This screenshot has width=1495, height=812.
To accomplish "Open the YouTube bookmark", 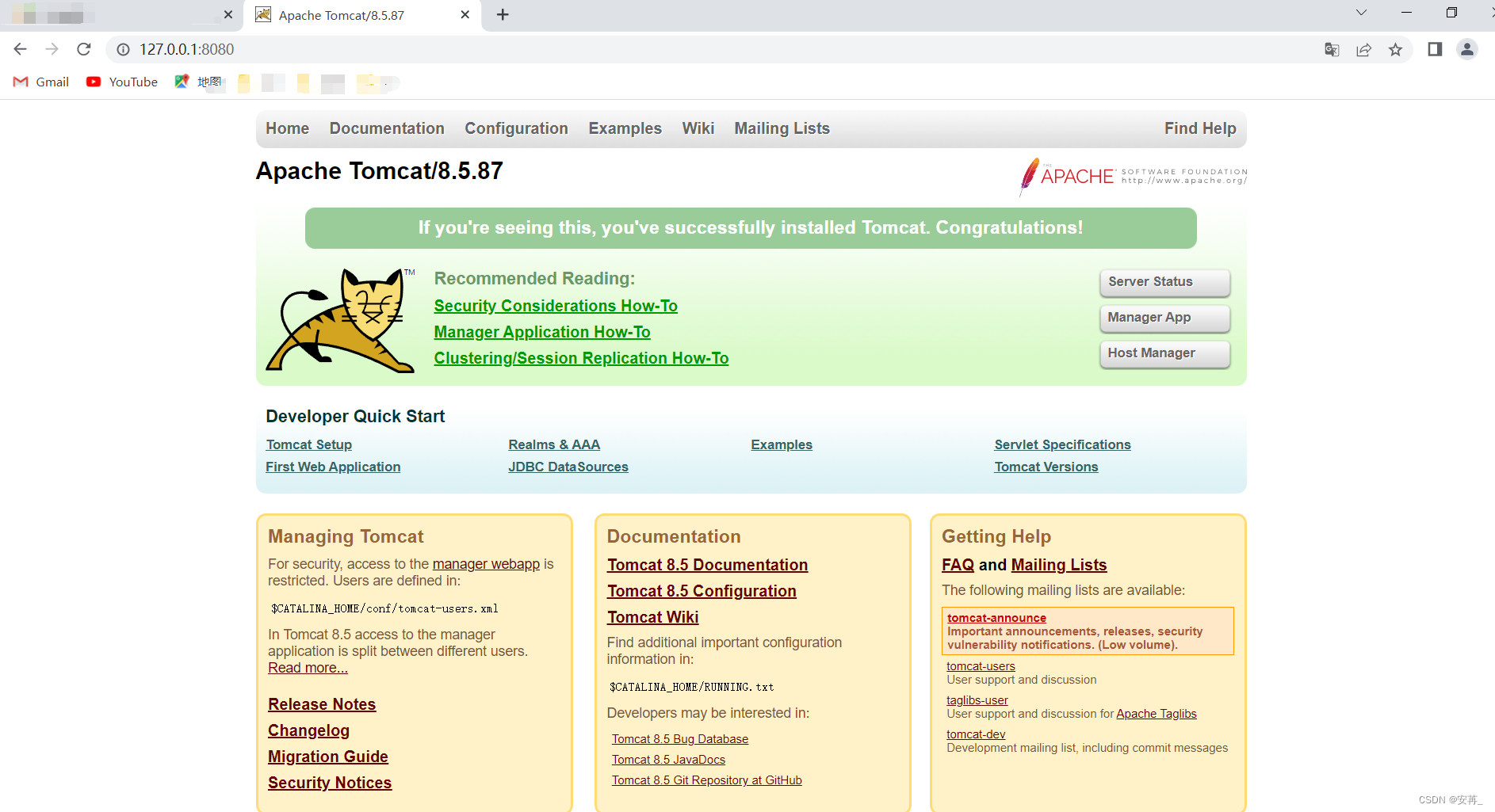I will click(x=122, y=82).
